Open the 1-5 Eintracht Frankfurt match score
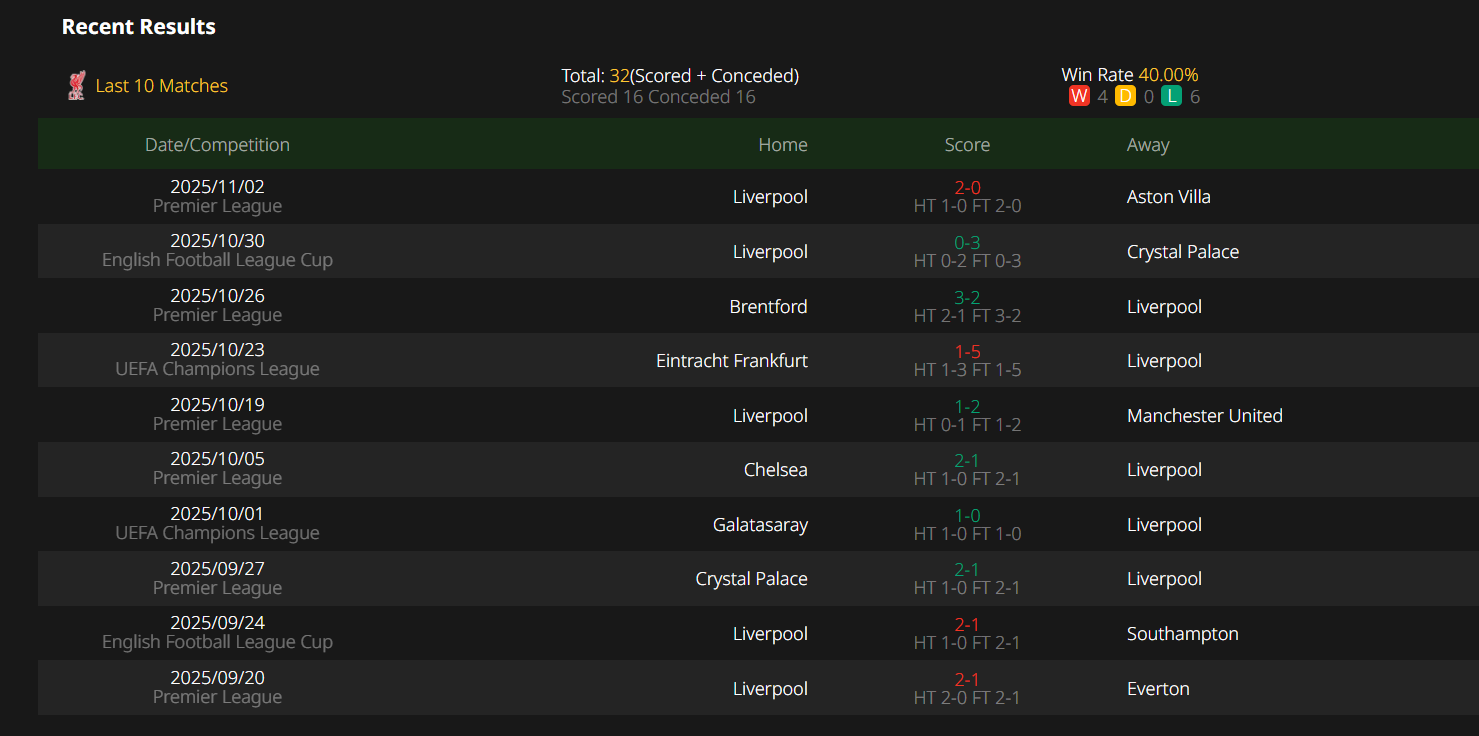Screen dimensions: 1479x736 tap(967, 352)
